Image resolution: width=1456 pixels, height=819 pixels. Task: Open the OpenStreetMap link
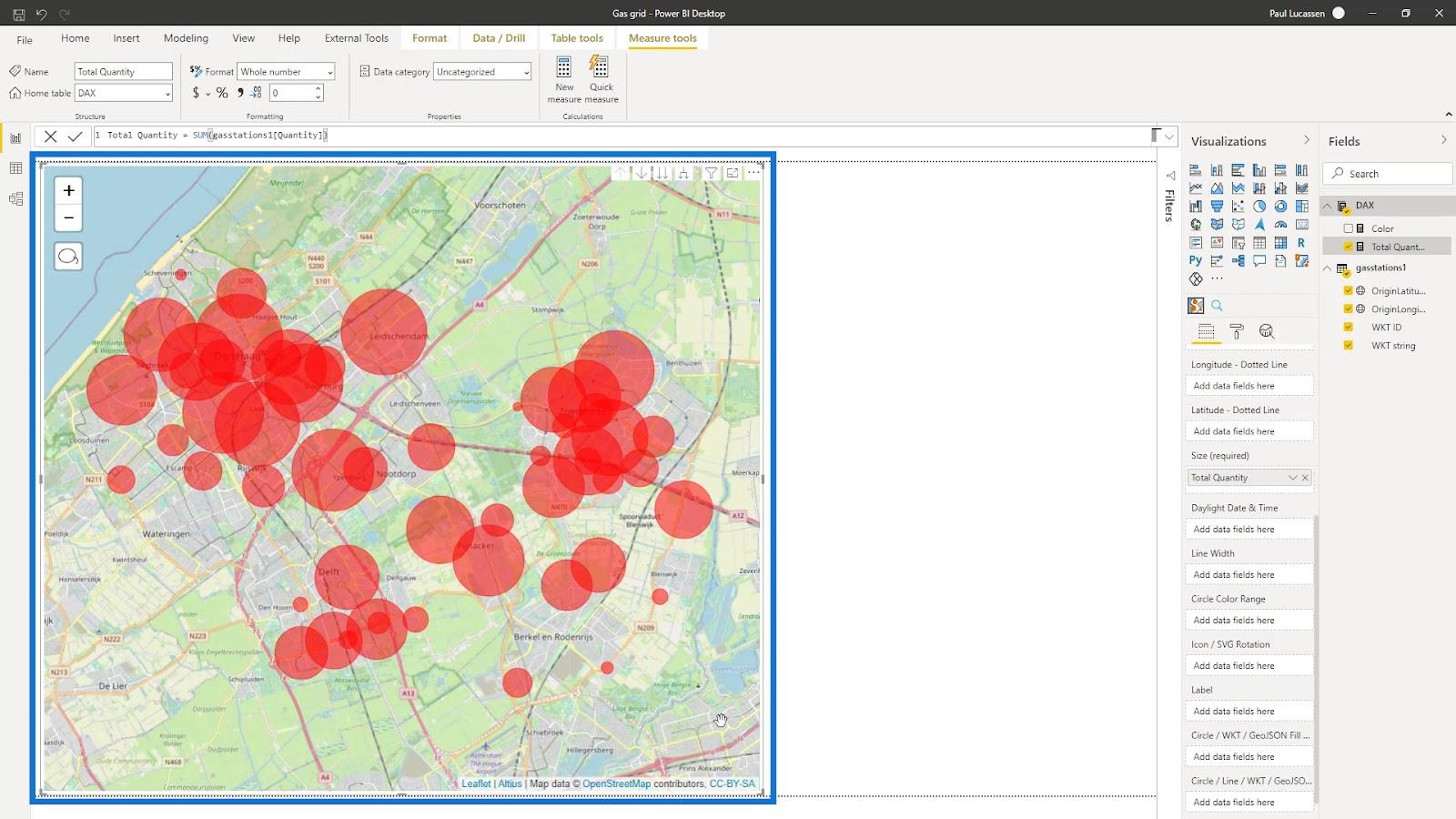click(x=616, y=784)
